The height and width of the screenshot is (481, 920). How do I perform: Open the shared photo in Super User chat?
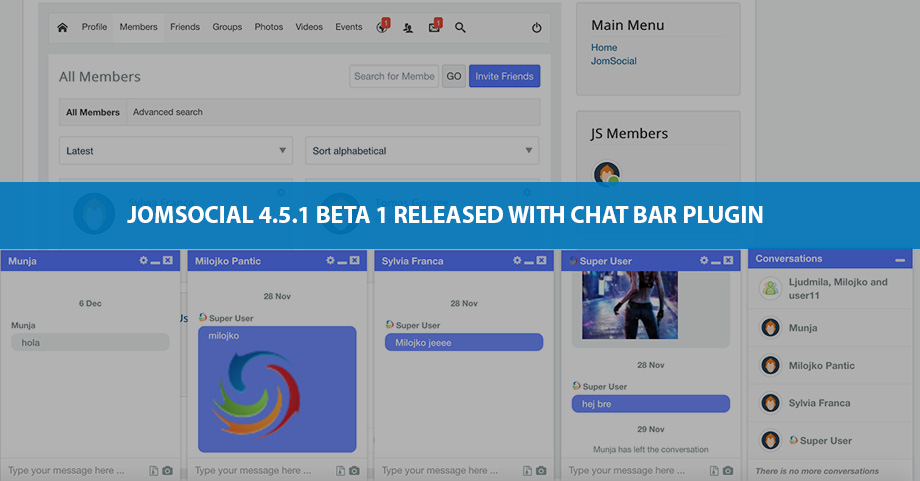630,304
